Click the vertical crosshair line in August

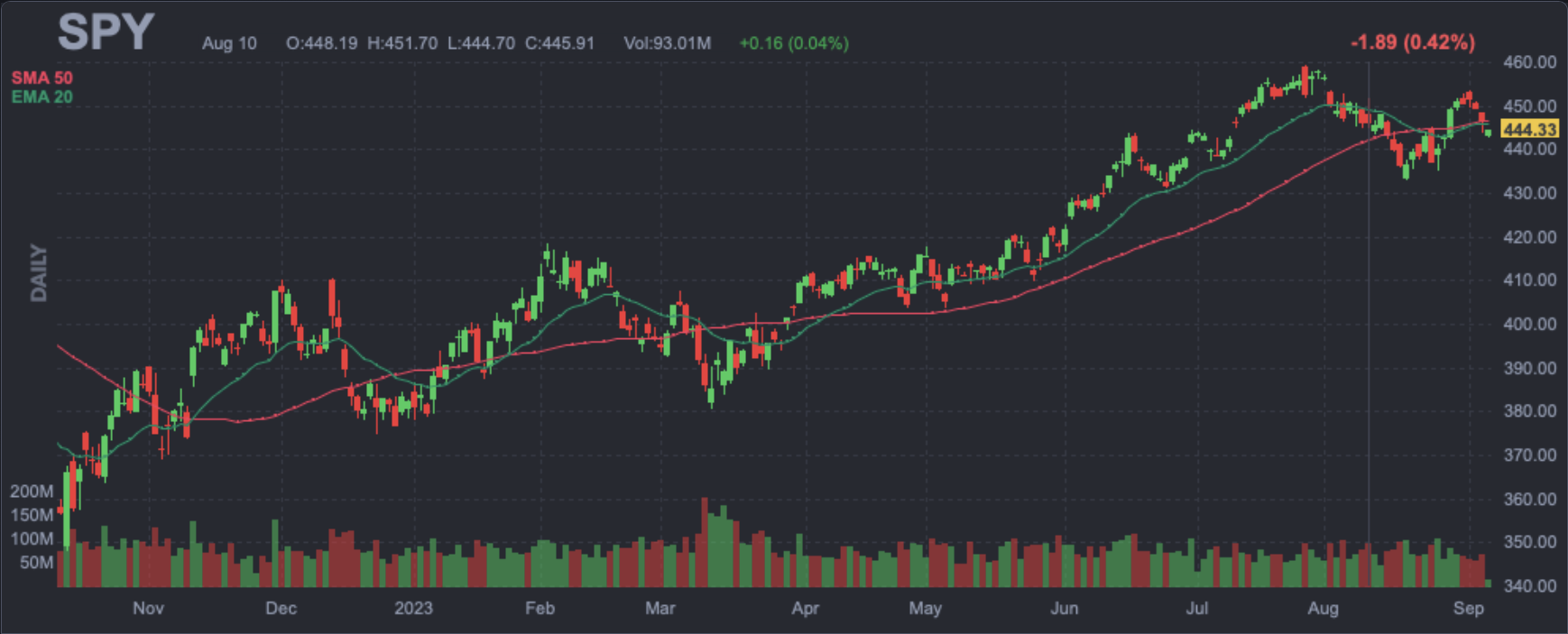(1369, 325)
